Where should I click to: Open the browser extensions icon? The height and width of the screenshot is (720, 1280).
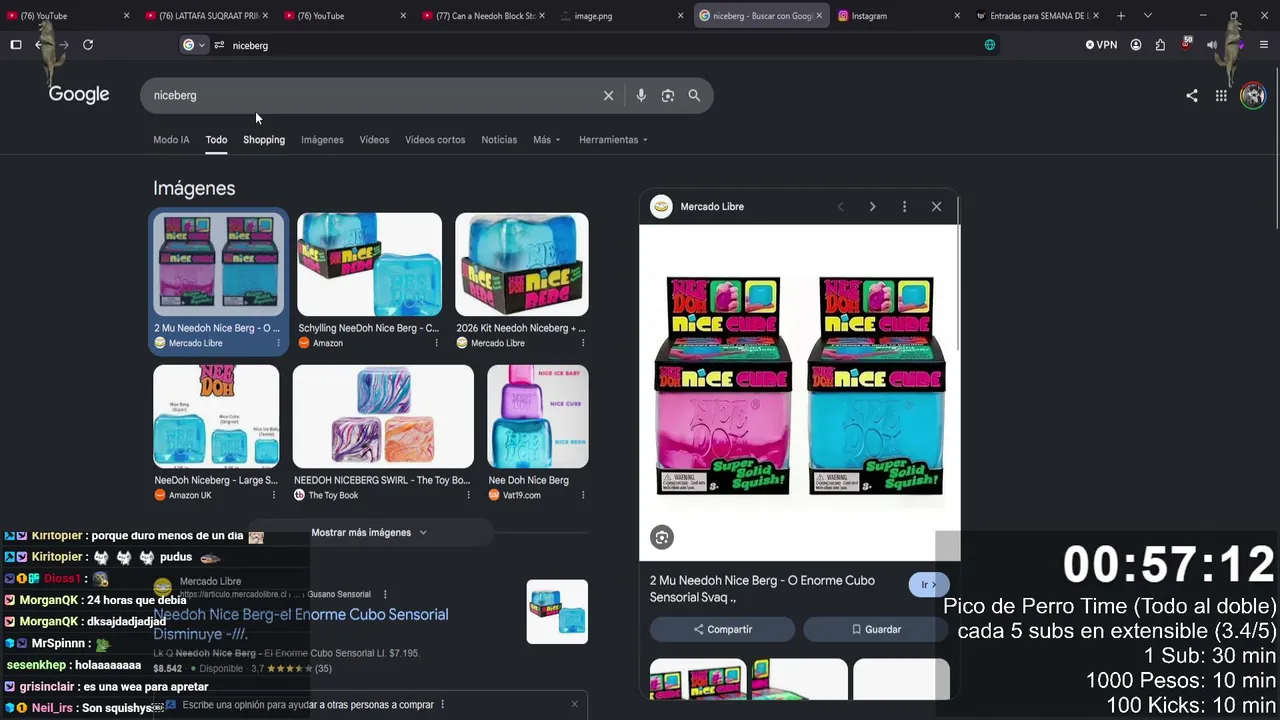1160,45
